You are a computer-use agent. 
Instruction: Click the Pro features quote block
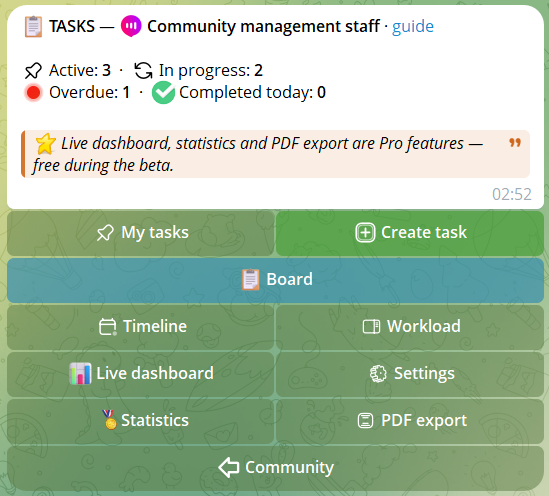tap(275, 154)
